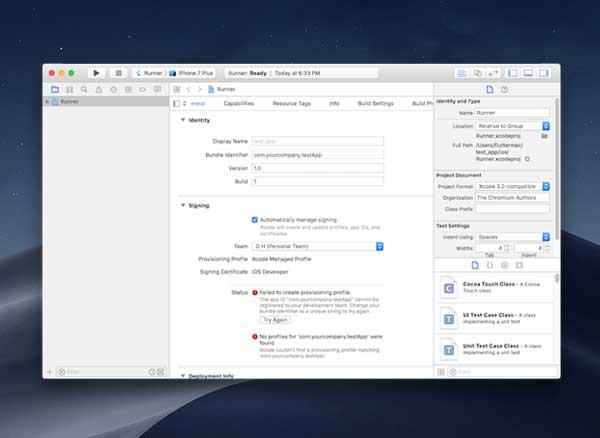The height and width of the screenshot is (438, 600).
Task: Adjust the Indent width stepper
Action: point(547,248)
